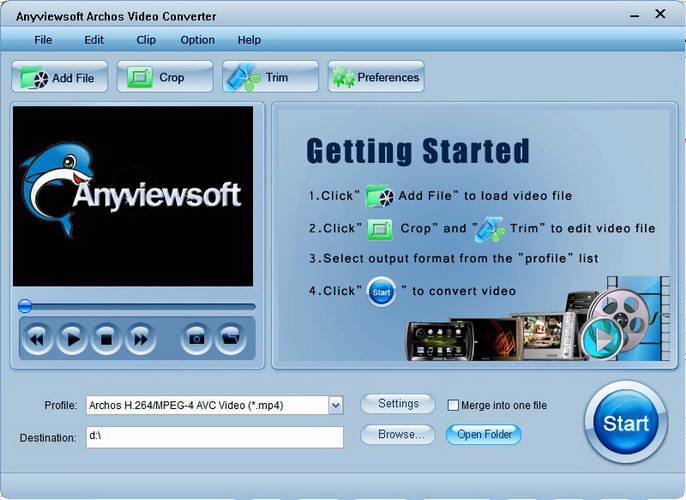Fast forward the video preview
Screen dimensions: 686x500
[x=140, y=339]
